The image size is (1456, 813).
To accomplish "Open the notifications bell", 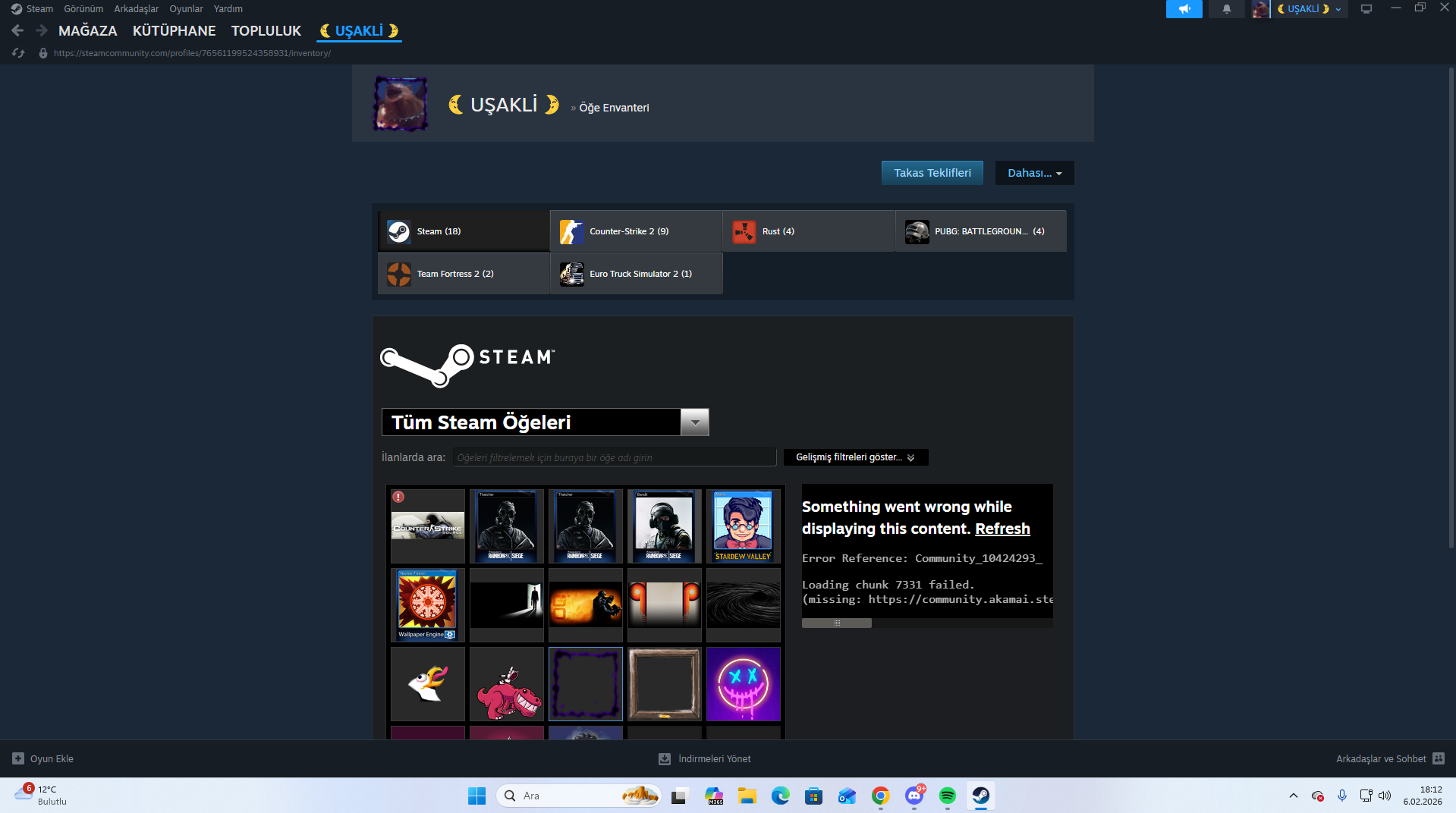I will (x=1226, y=9).
